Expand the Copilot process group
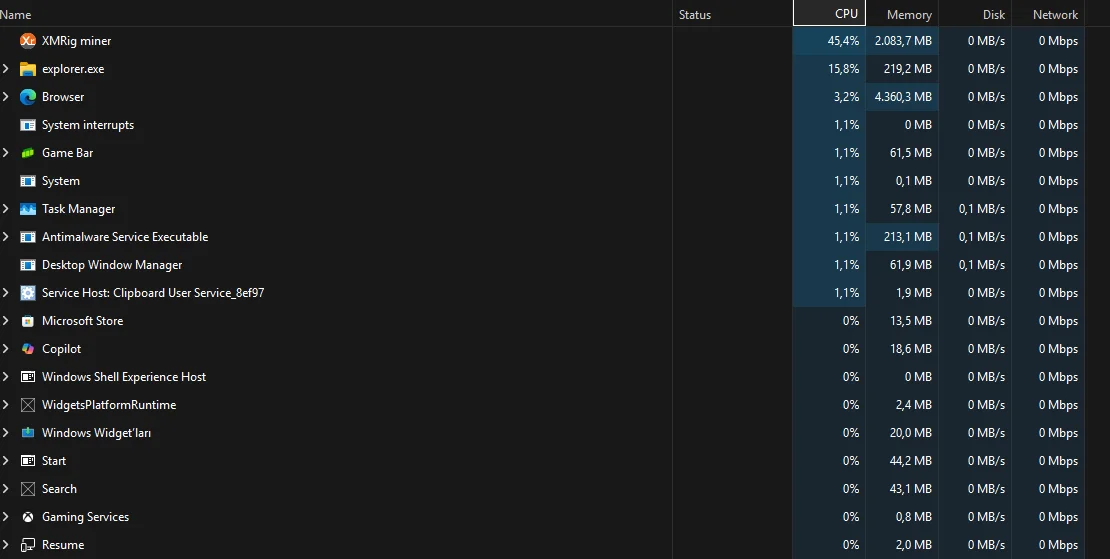This screenshot has height=559, width=1110. (x=6, y=349)
